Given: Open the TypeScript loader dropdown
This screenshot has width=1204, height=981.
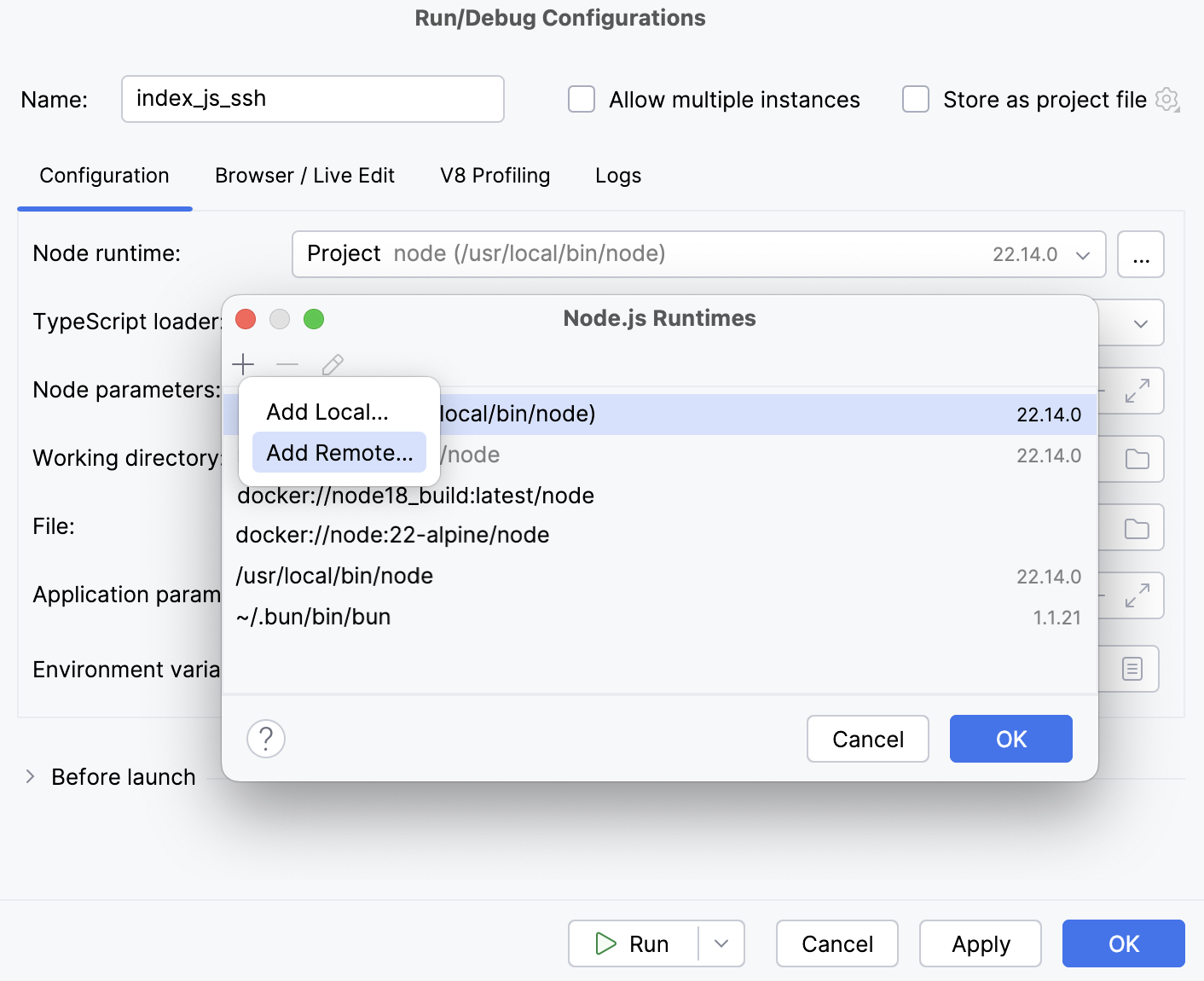Looking at the screenshot, I should [x=1141, y=322].
